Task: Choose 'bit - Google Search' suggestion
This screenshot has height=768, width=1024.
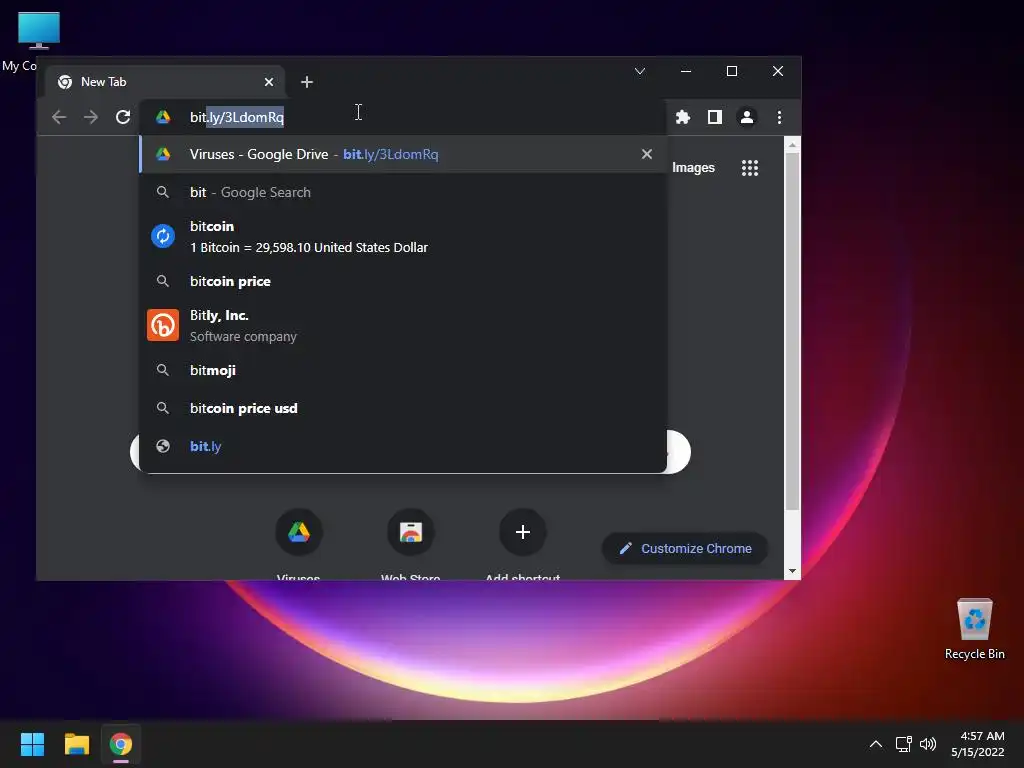Action: pyautogui.click(x=403, y=192)
